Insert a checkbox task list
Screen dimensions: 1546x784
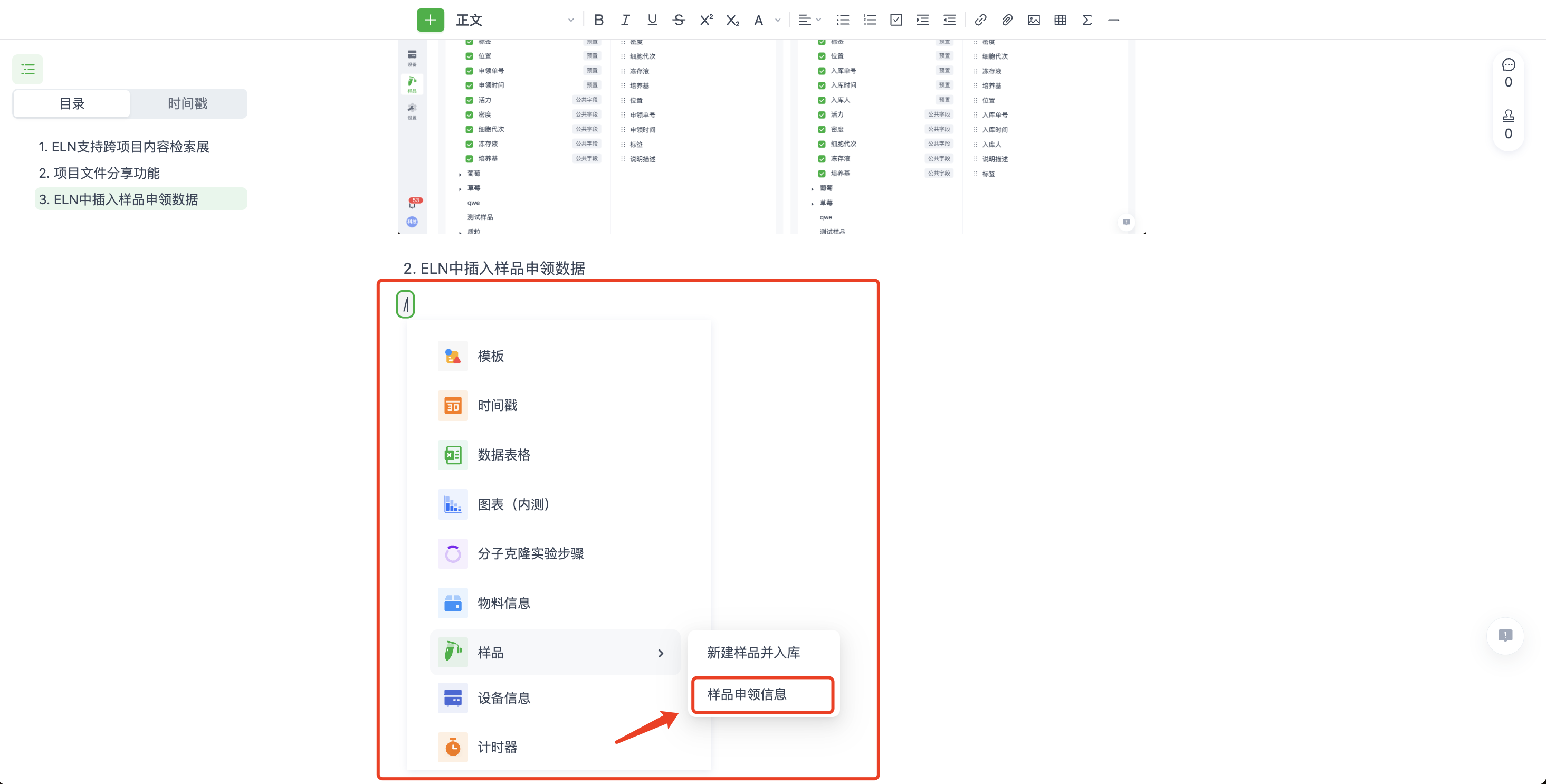coord(896,20)
